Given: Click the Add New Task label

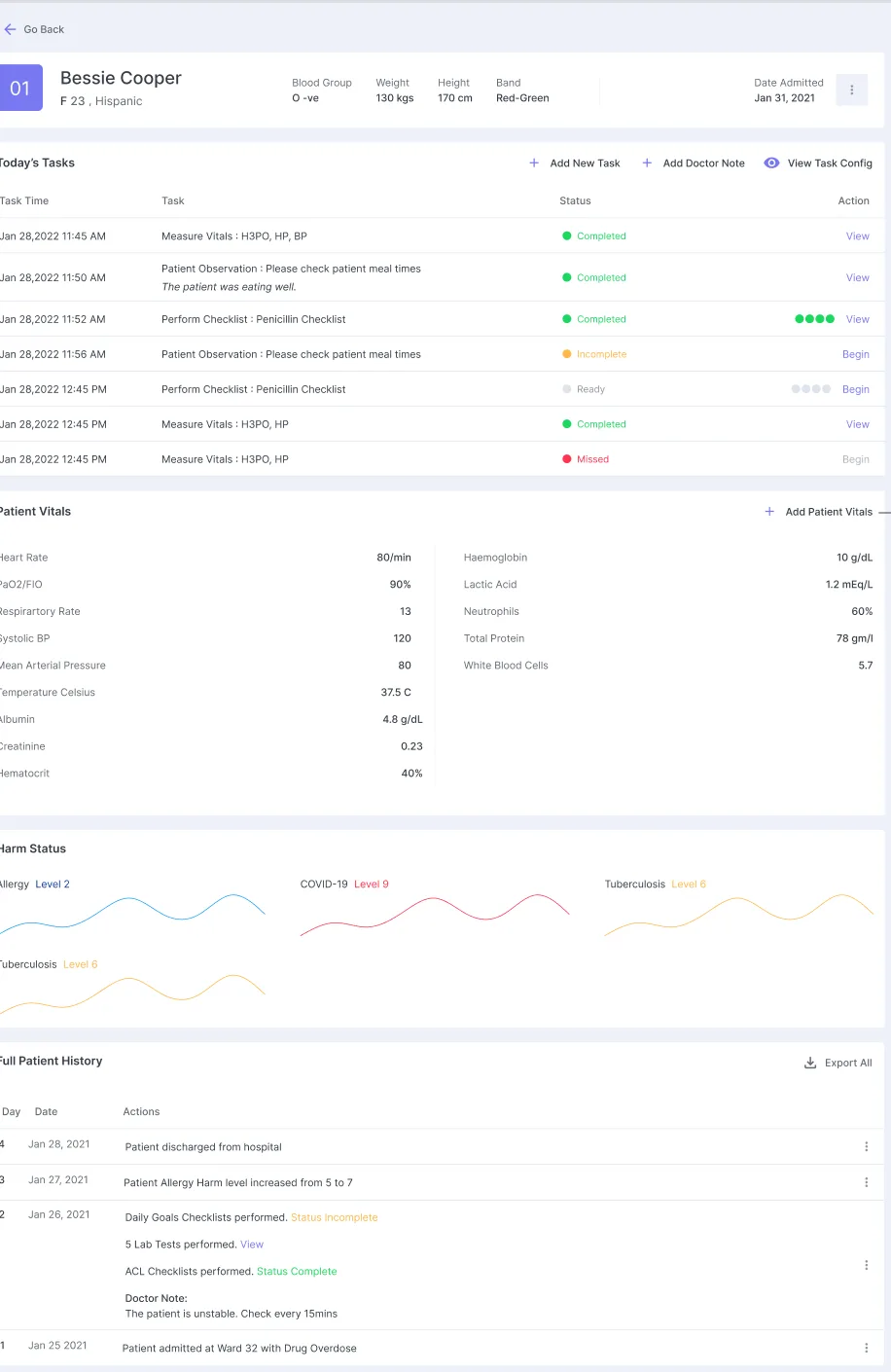Looking at the screenshot, I should 585,163.
